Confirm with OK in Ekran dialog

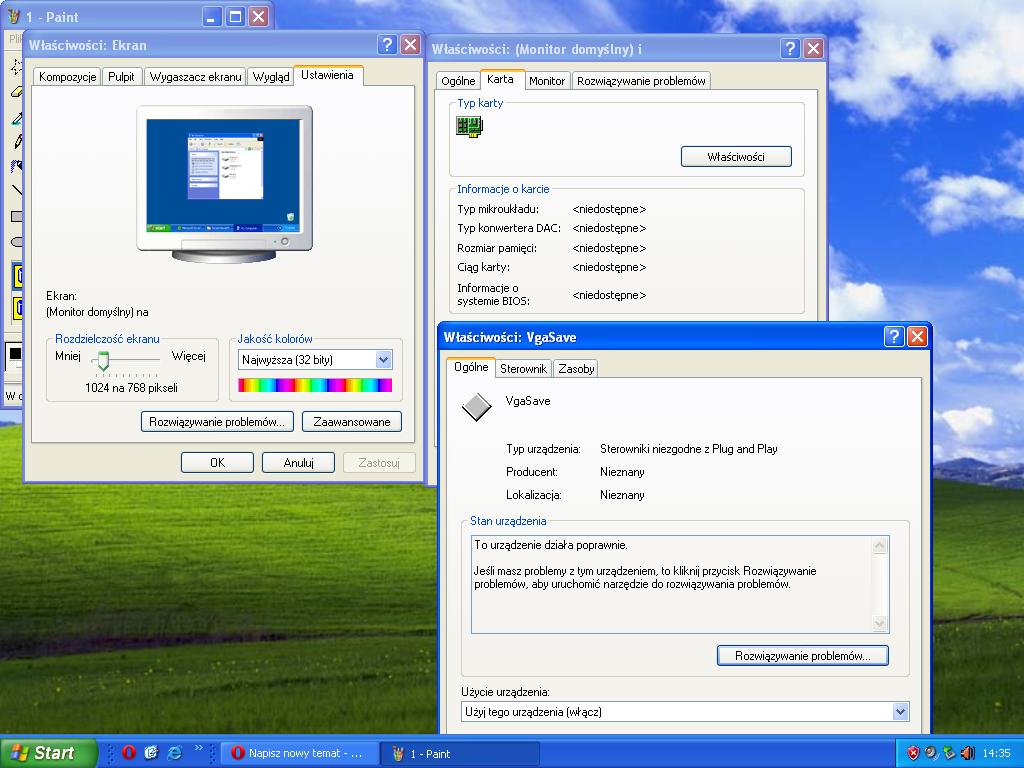217,462
